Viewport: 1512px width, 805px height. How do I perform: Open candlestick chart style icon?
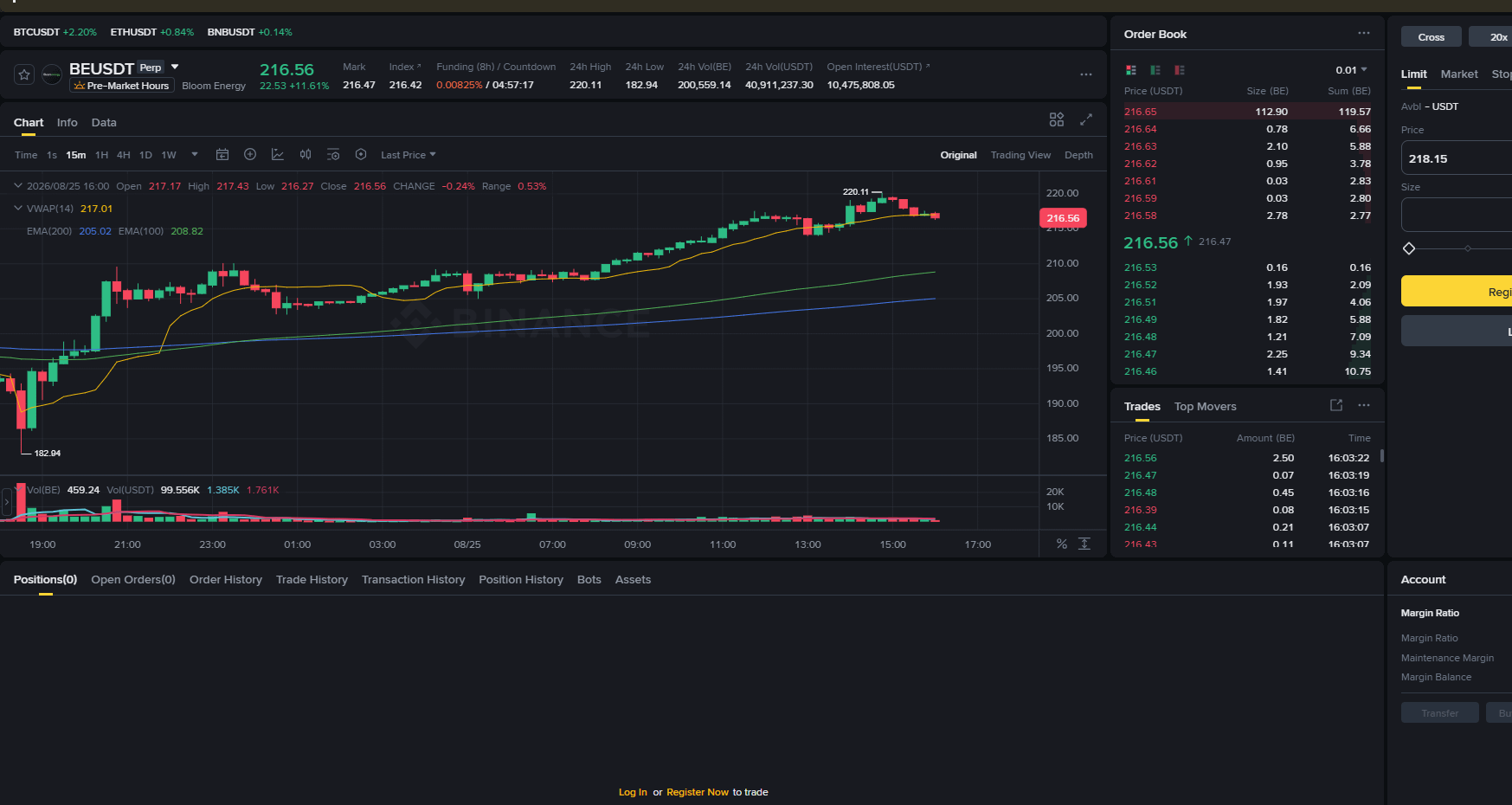tap(306, 154)
